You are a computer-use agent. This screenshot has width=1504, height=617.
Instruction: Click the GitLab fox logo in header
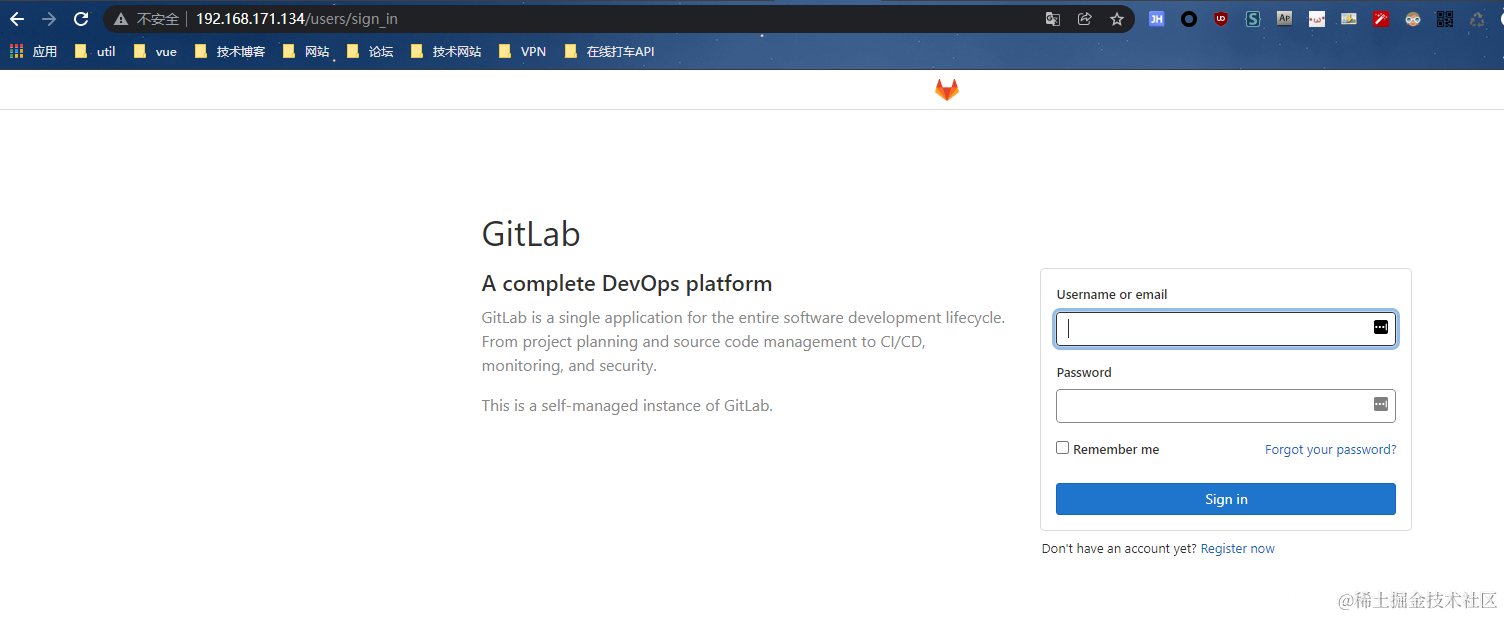click(x=947, y=90)
